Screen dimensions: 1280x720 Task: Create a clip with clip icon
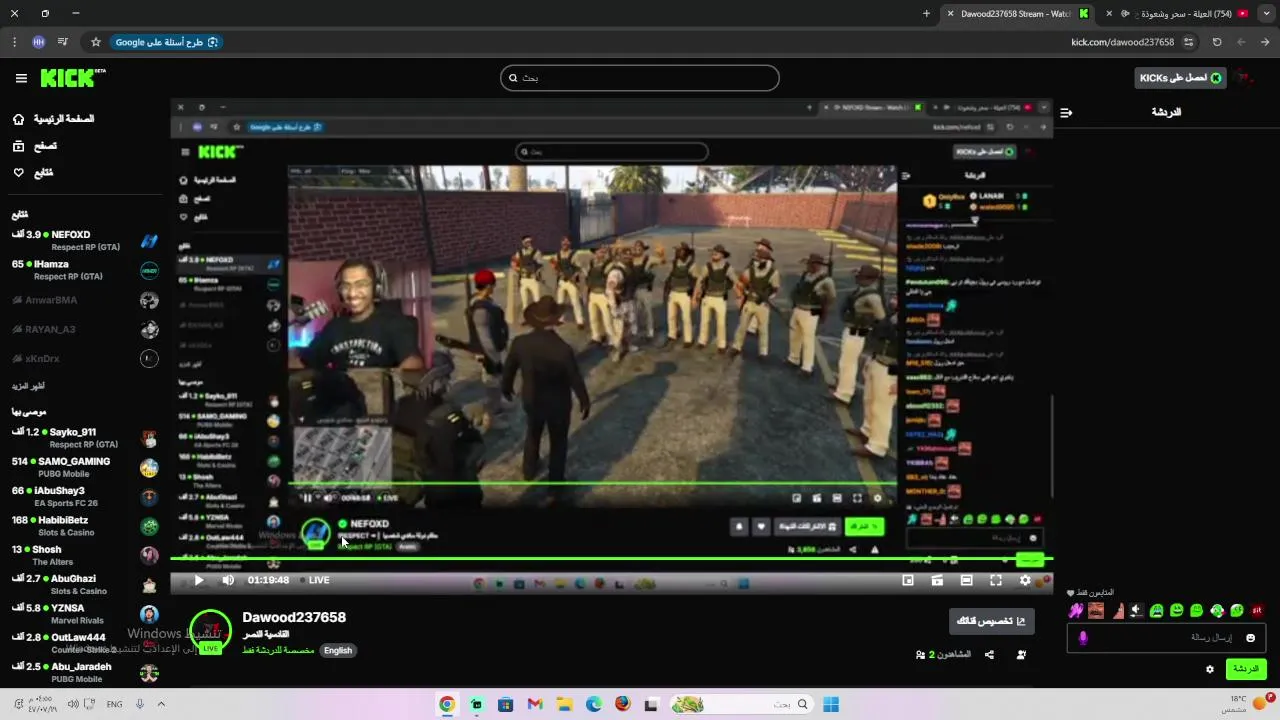937,580
